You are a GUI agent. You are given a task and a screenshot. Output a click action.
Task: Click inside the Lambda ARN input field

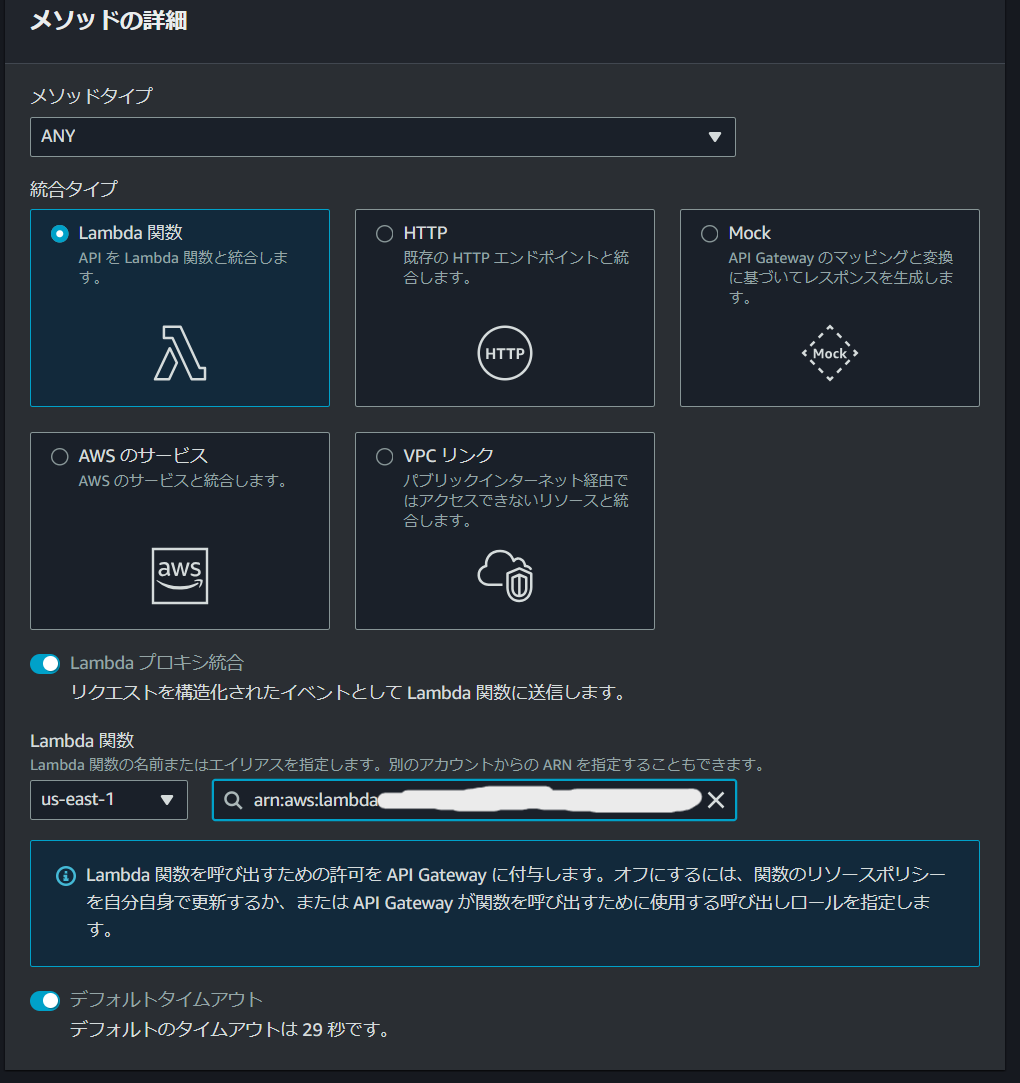click(x=450, y=800)
